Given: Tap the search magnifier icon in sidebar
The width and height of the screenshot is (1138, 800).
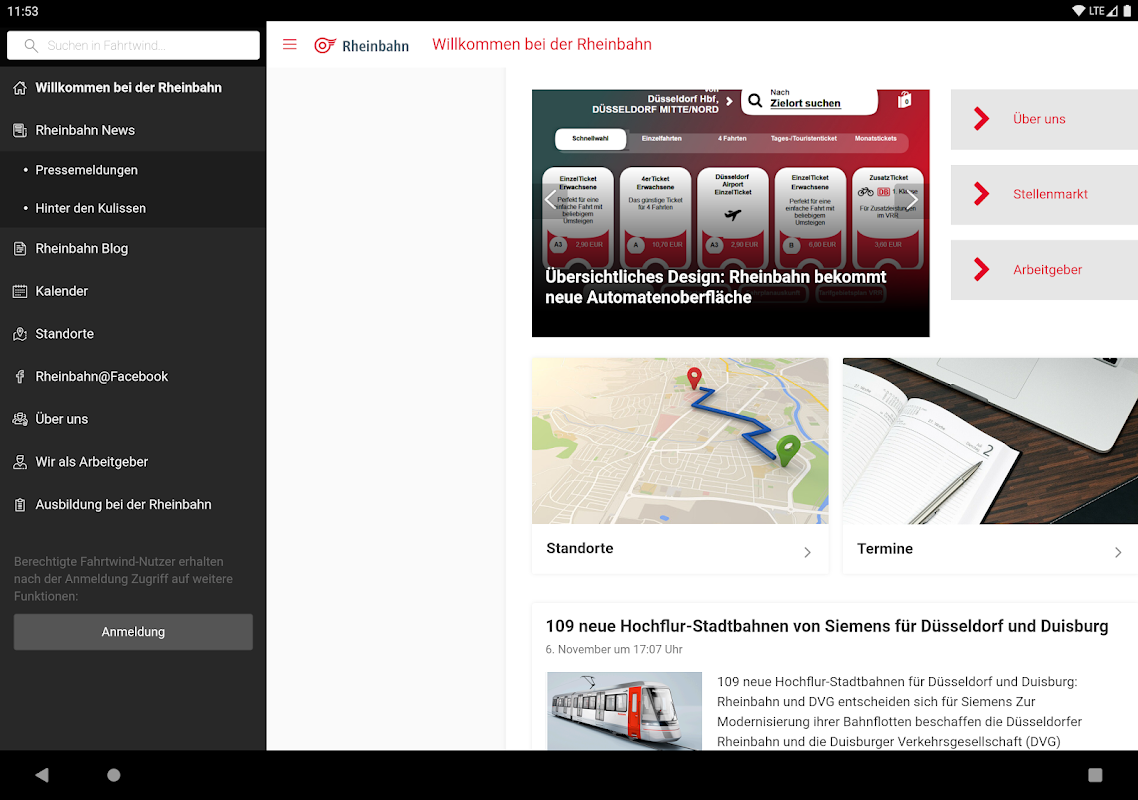Looking at the screenshot, I should [30, 45].
